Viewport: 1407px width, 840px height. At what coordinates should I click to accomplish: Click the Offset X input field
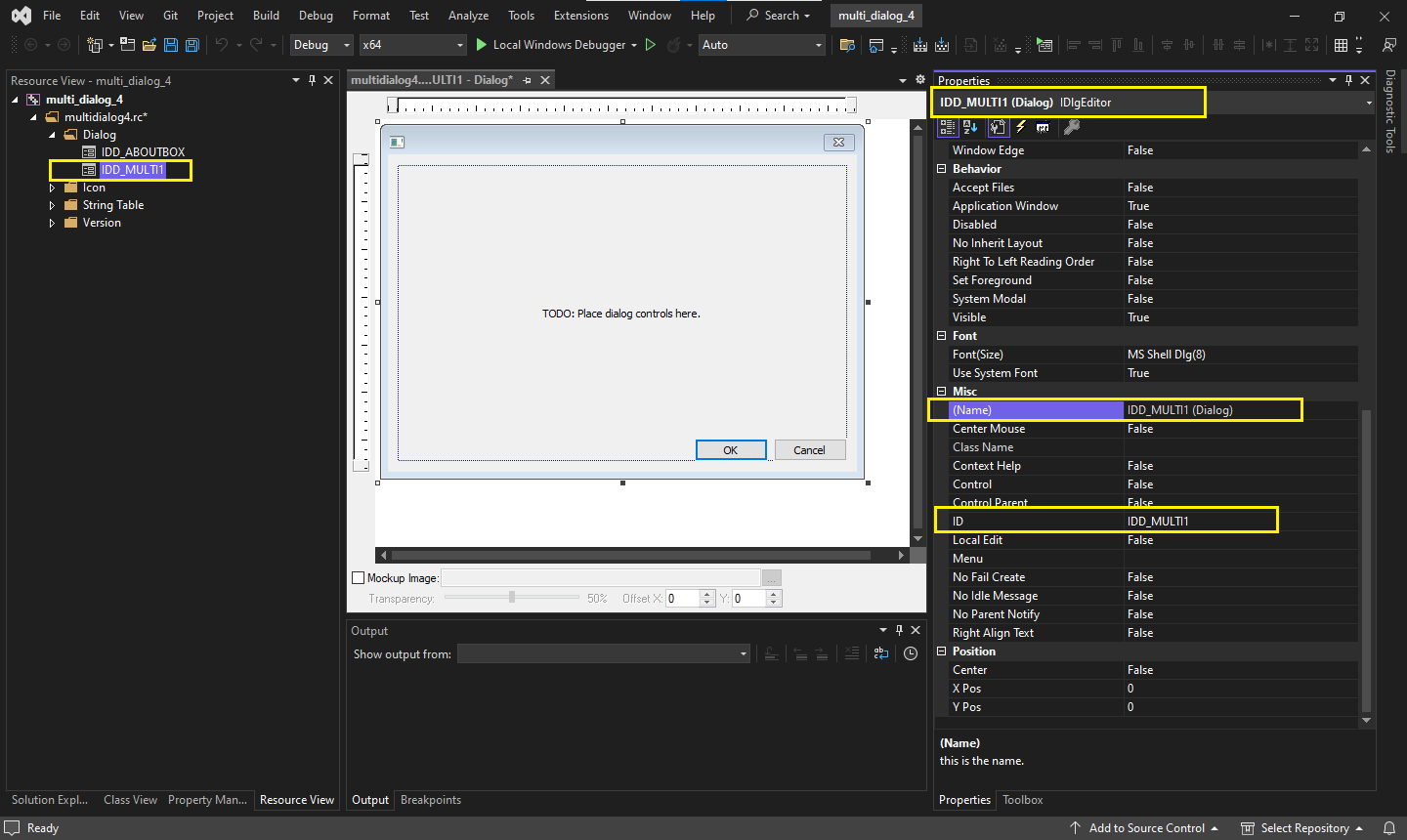[683, 599]
